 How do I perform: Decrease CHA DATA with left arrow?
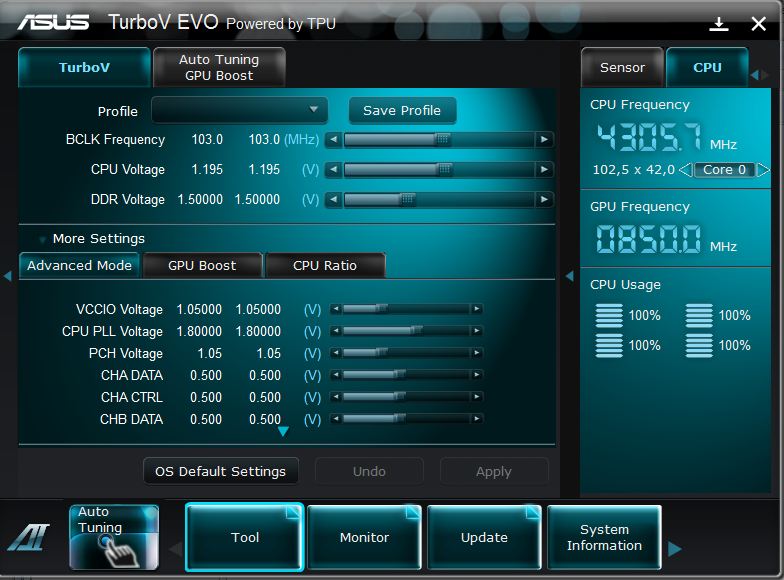336,374
